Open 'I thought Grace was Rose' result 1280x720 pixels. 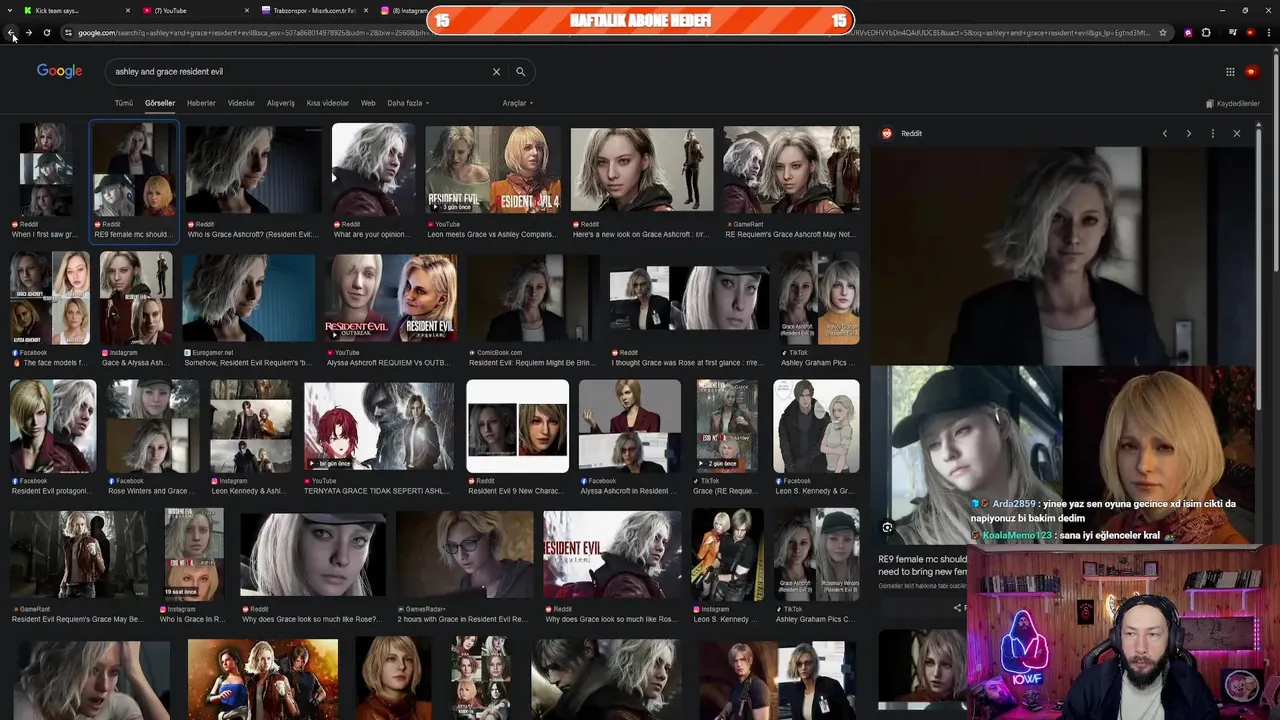[689, 310]
